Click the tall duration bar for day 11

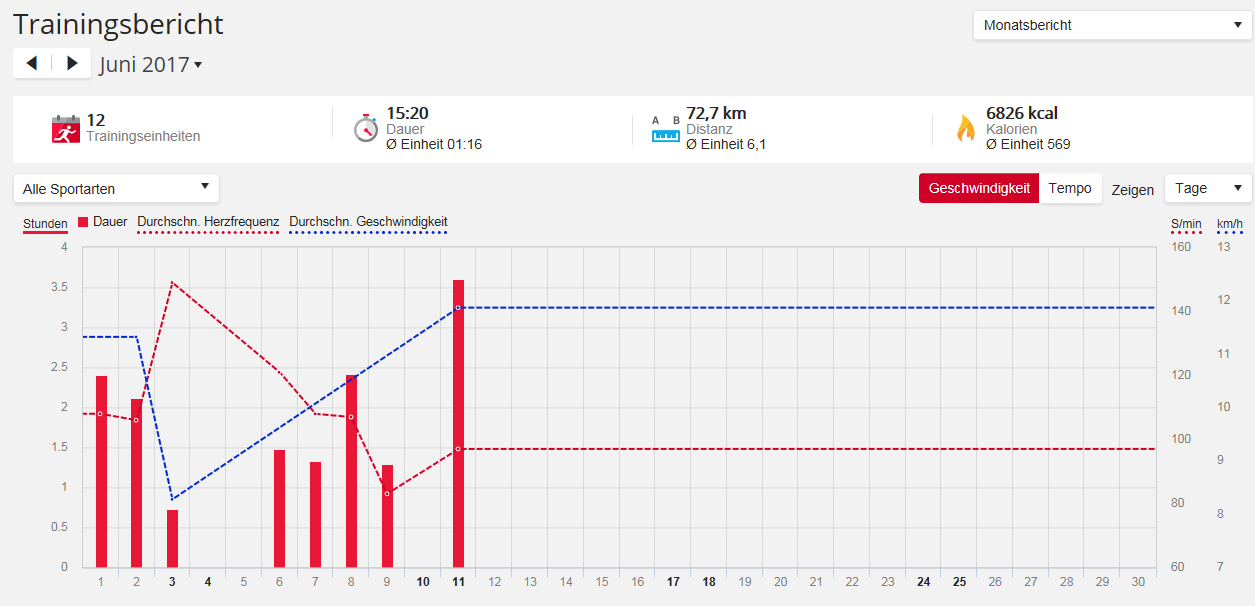click(x=458, y=430)
